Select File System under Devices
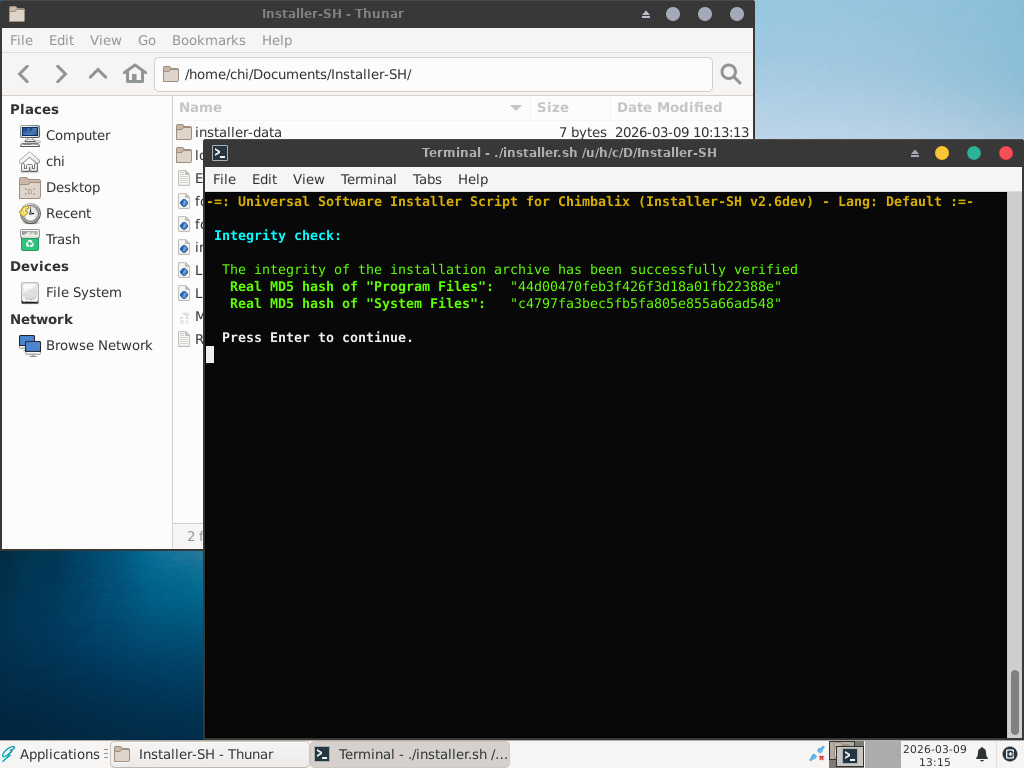 click(x=83, y=292)
